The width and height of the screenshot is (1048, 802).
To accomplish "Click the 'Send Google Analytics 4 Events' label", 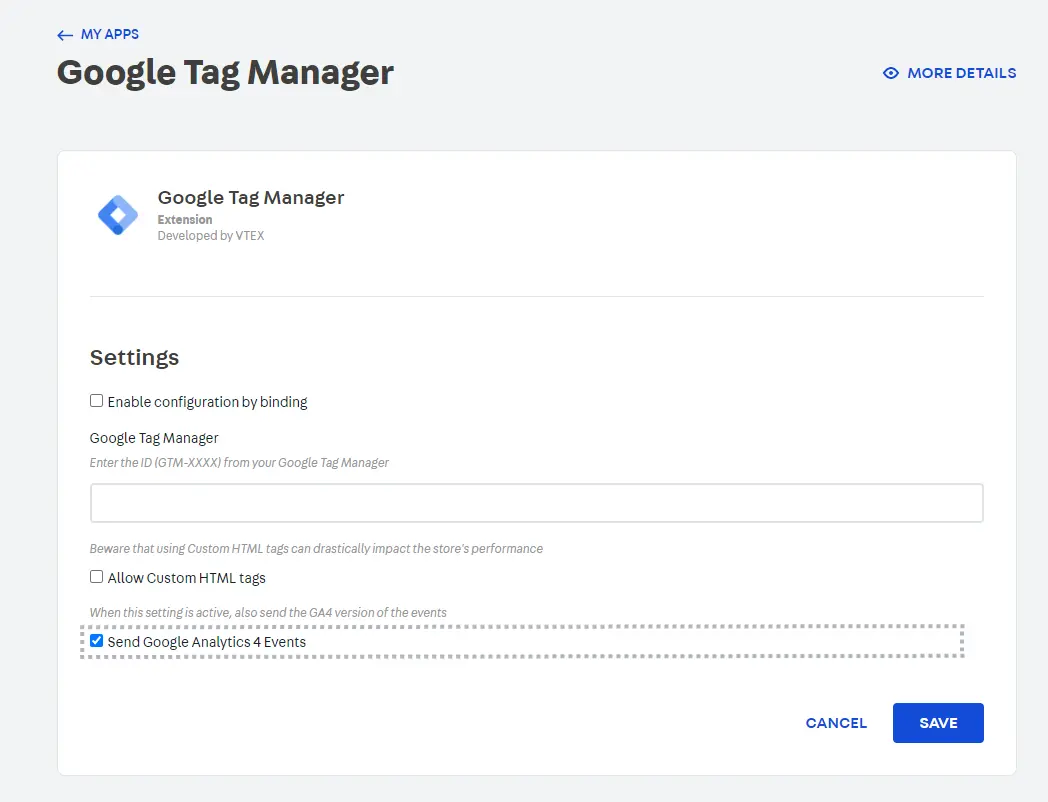I will (206, 642).
